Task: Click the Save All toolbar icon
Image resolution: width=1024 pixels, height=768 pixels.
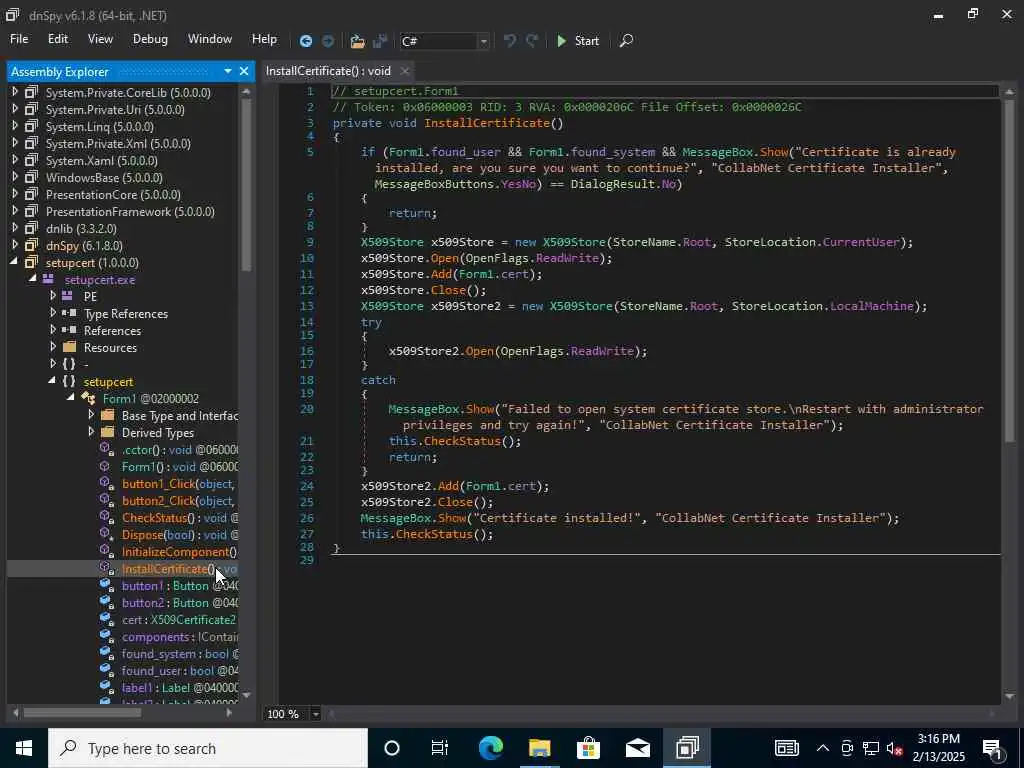Action: point(379,41)
